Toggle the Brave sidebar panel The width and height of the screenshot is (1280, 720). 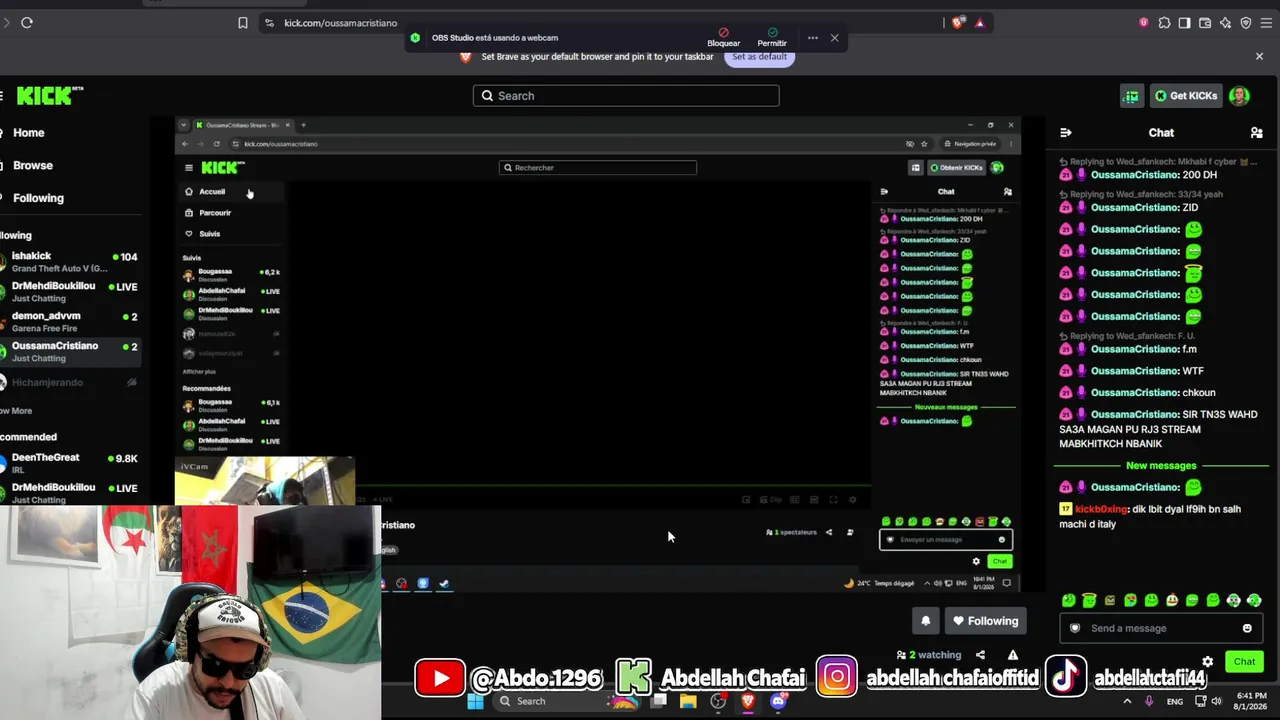pos(1185,23)
